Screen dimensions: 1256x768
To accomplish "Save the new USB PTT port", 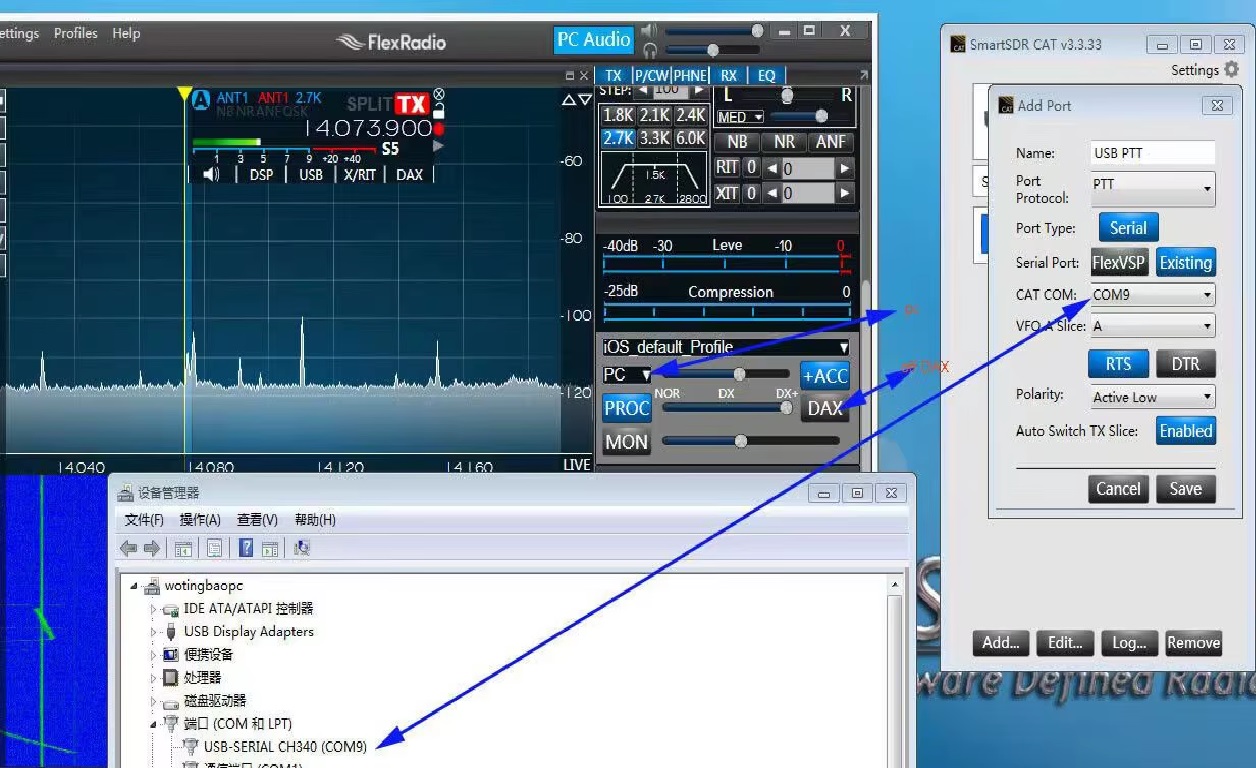I will [x=1185, y=489].
